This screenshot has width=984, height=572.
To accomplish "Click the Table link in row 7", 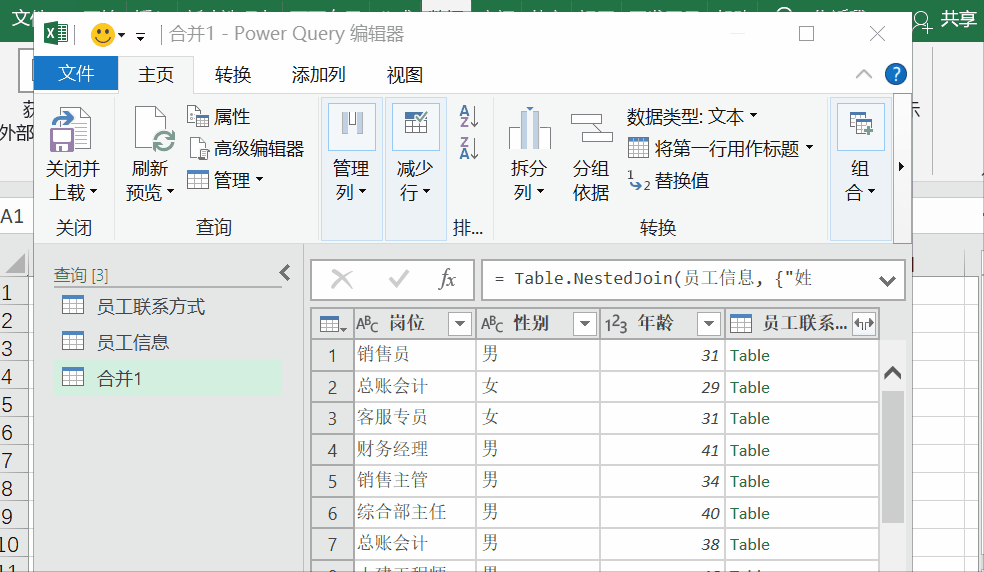I will [749, 544].
